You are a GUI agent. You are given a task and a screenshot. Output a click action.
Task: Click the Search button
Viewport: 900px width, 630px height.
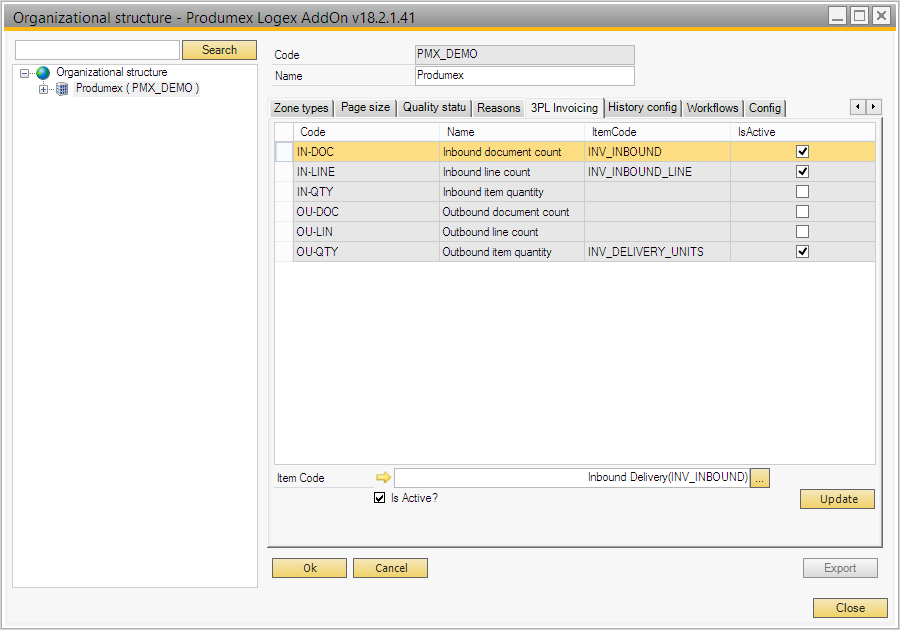[x=219, y=50]
